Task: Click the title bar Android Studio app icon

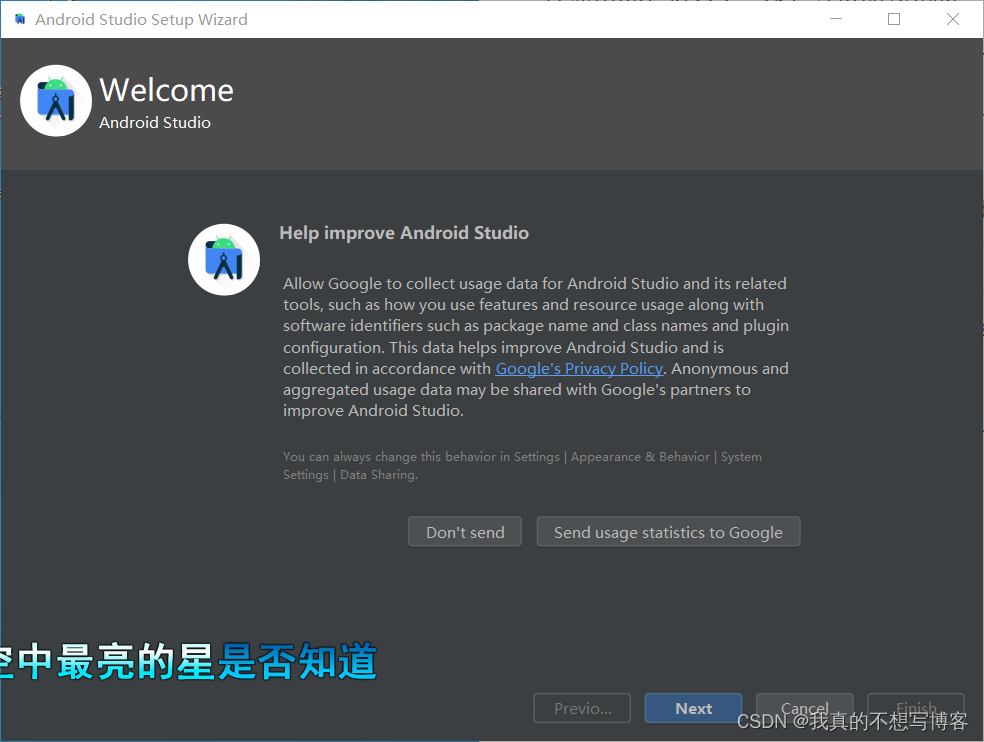Action: [x=20, y=19]
